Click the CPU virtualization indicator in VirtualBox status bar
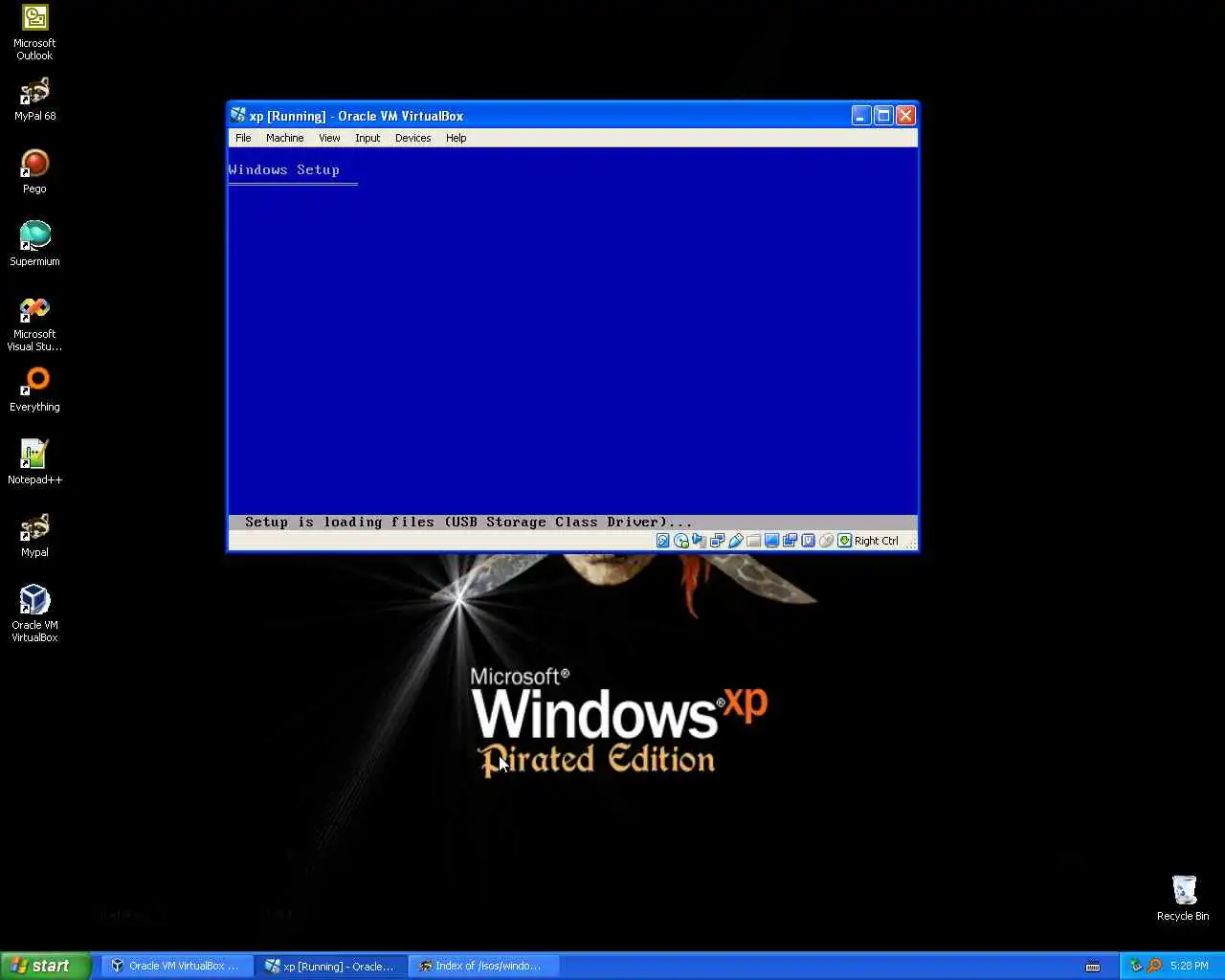This screenshot has height=980, width=1225. point(808,541)
